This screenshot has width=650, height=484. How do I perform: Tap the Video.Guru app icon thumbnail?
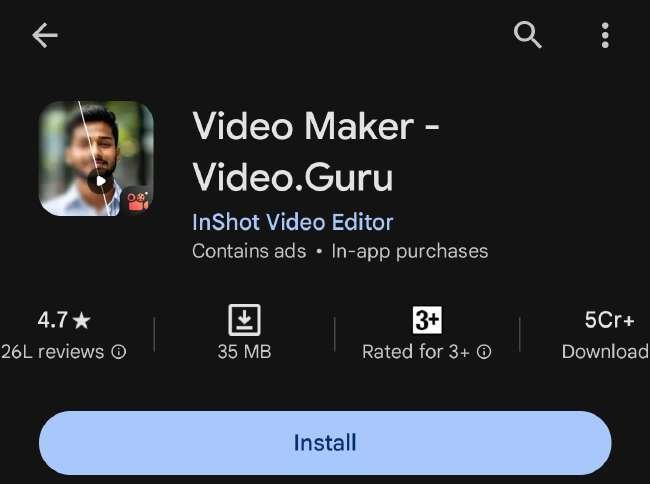pyautogui.click(x=96, y=158)
